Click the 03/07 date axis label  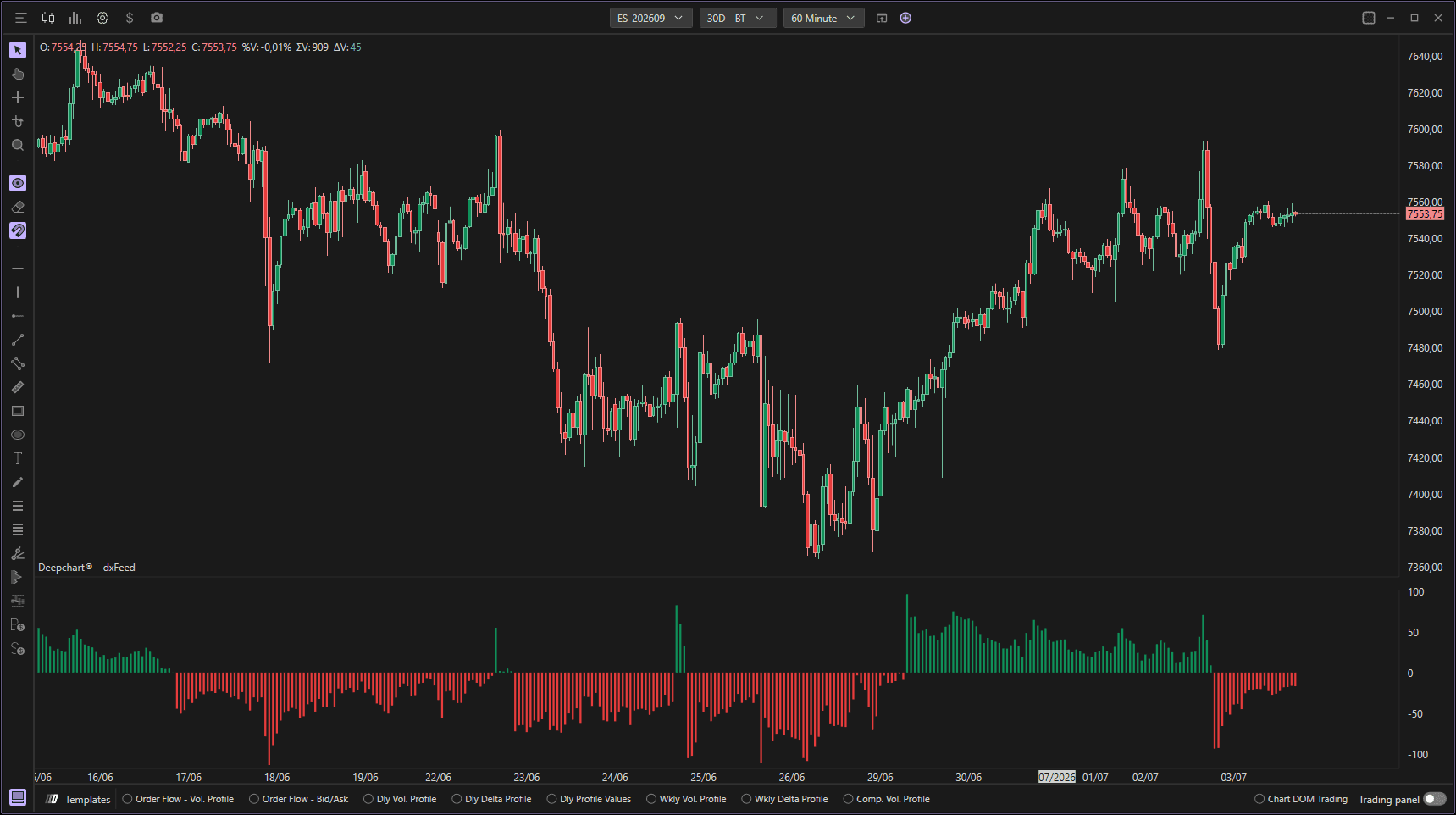pyautogui.click(x=1233, y=777)
